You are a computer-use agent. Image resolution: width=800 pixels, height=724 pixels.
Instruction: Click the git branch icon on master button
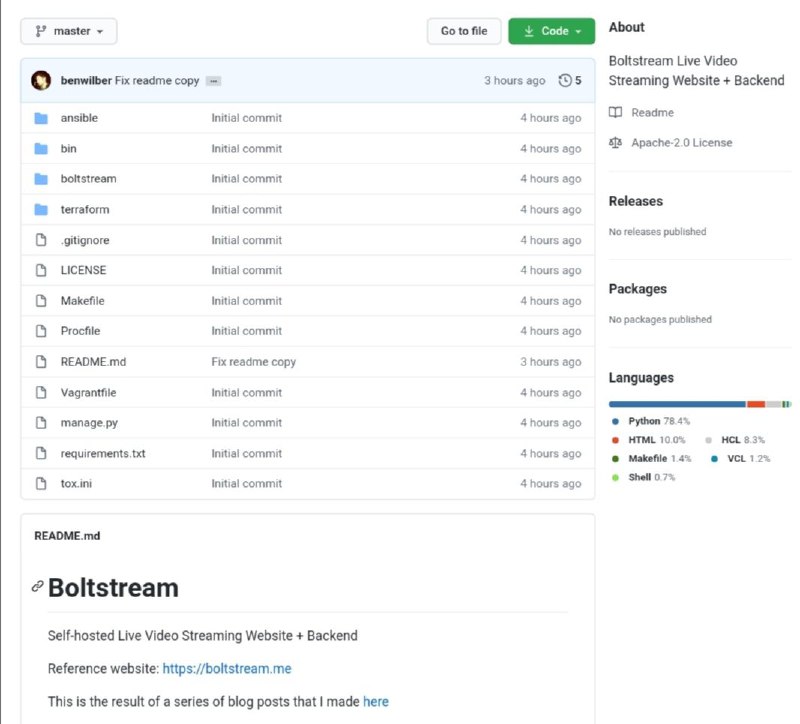click(41, 31)
